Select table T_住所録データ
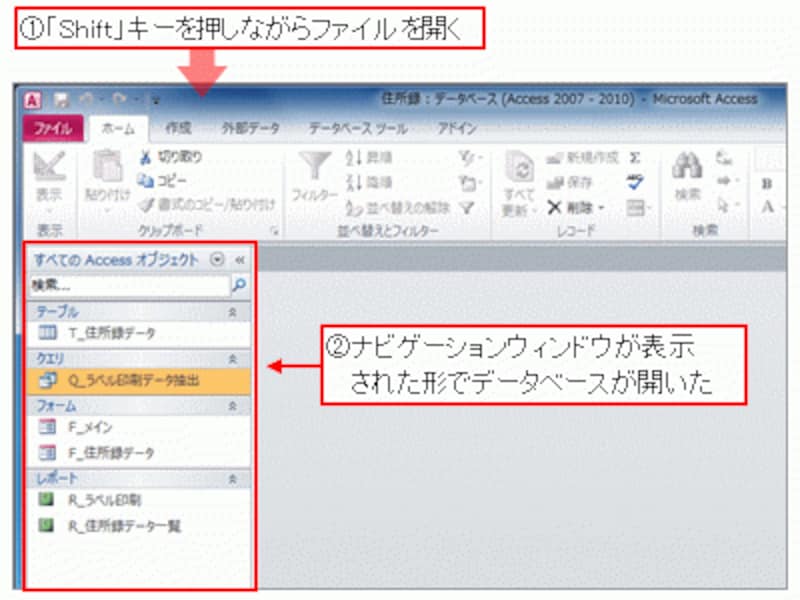 (138, 334)
